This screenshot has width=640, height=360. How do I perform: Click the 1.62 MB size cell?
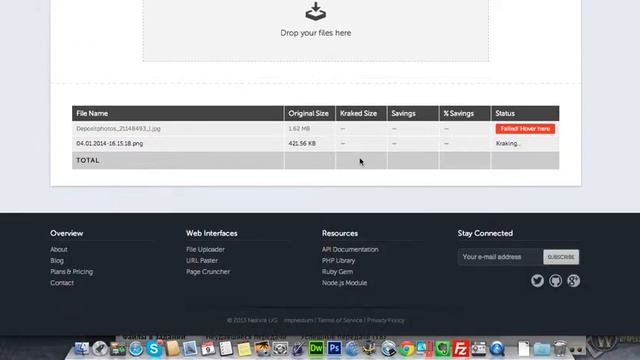pyautogui.click(x=299, y=129)
